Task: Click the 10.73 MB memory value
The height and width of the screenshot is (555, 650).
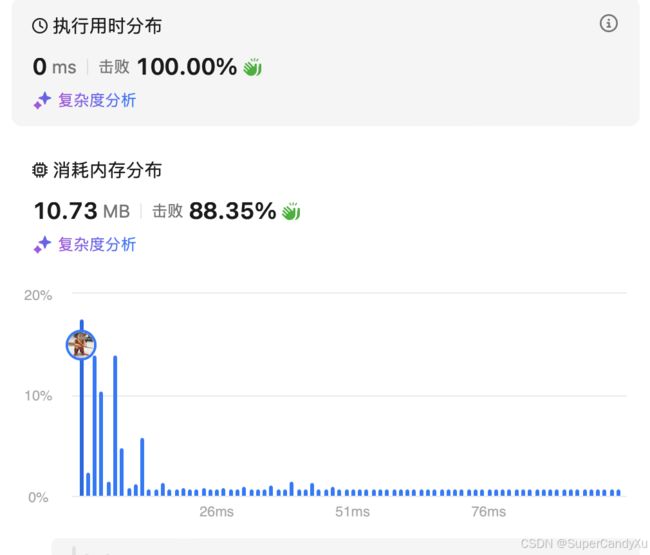Action: coord(82,211)
